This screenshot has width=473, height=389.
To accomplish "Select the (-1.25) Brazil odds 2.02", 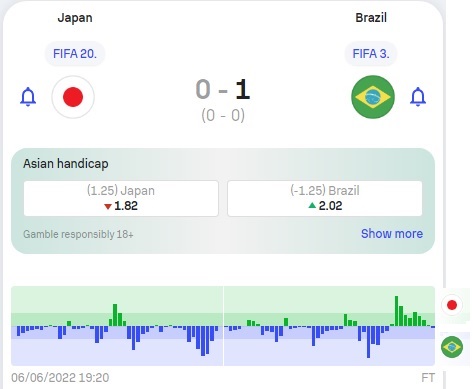I will pos(325,198).
